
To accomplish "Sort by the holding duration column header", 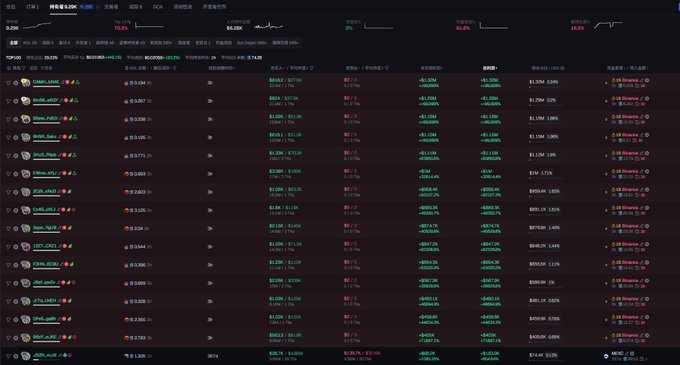I will click(221, 68).
